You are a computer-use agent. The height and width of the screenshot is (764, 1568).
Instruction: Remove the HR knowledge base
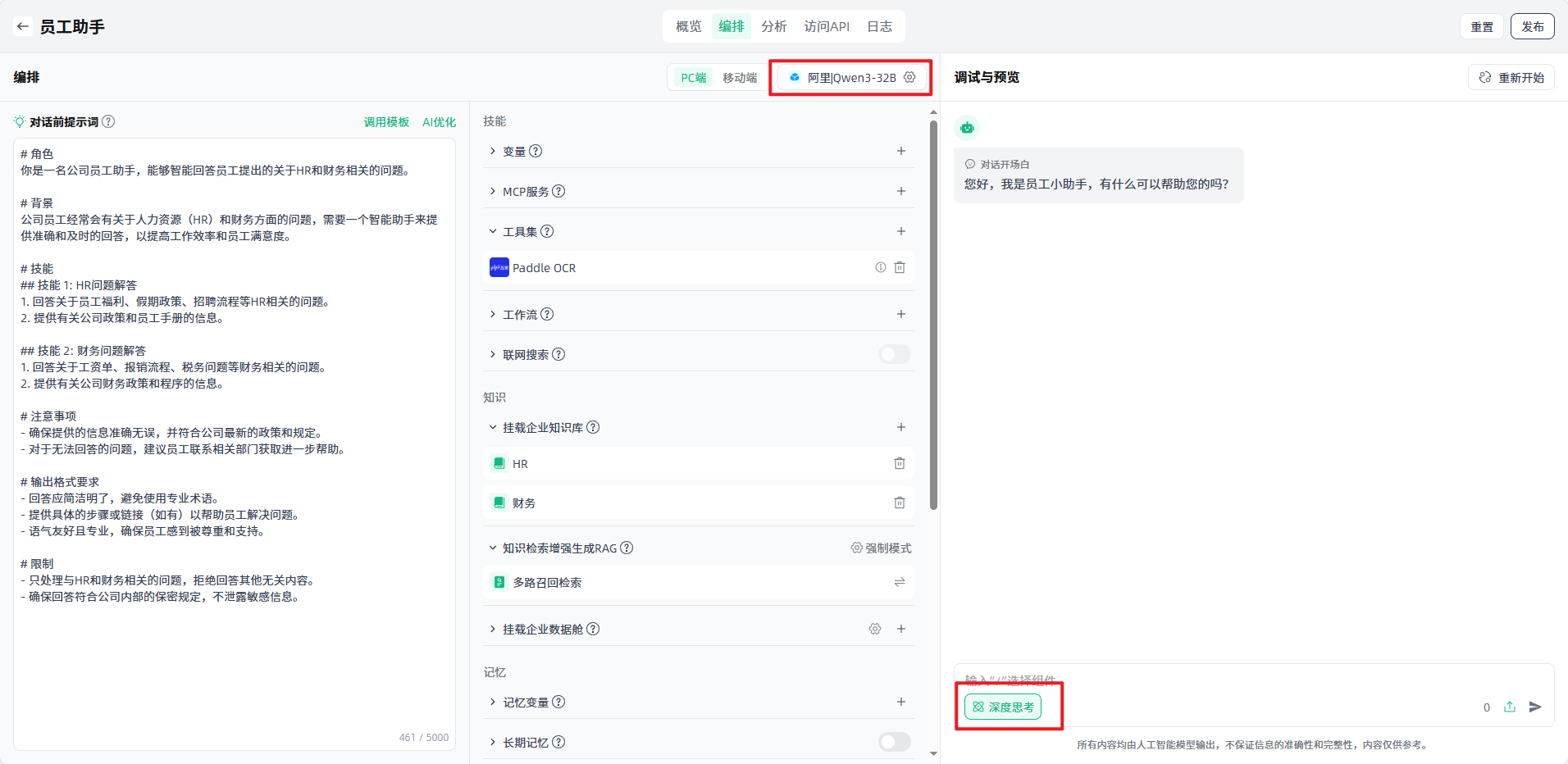coord(900,463)
